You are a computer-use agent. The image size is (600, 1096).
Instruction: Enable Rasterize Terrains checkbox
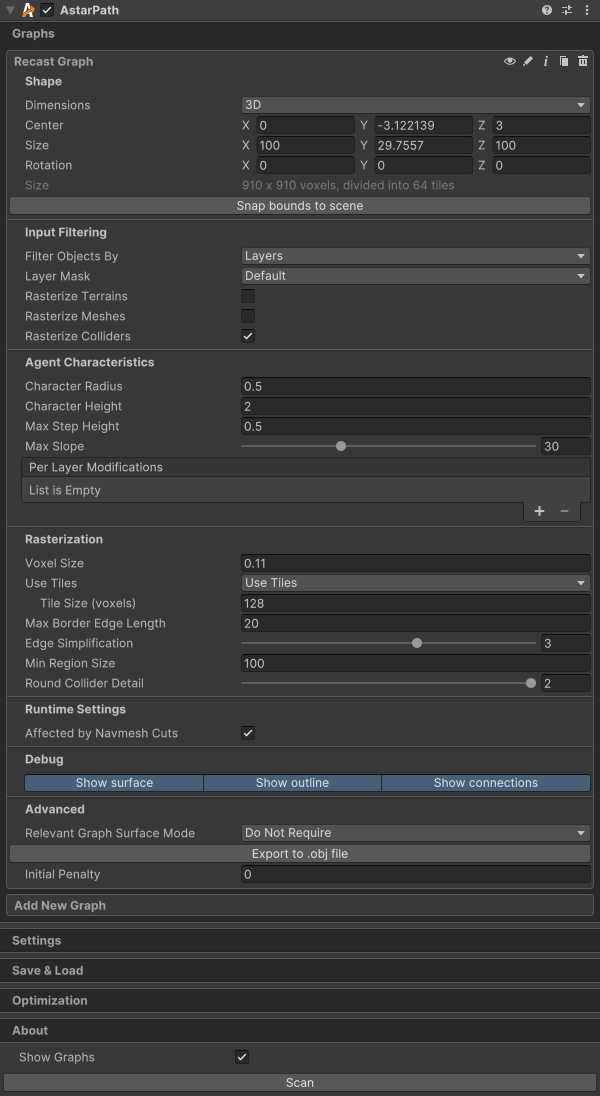click(x=248, y=296)
